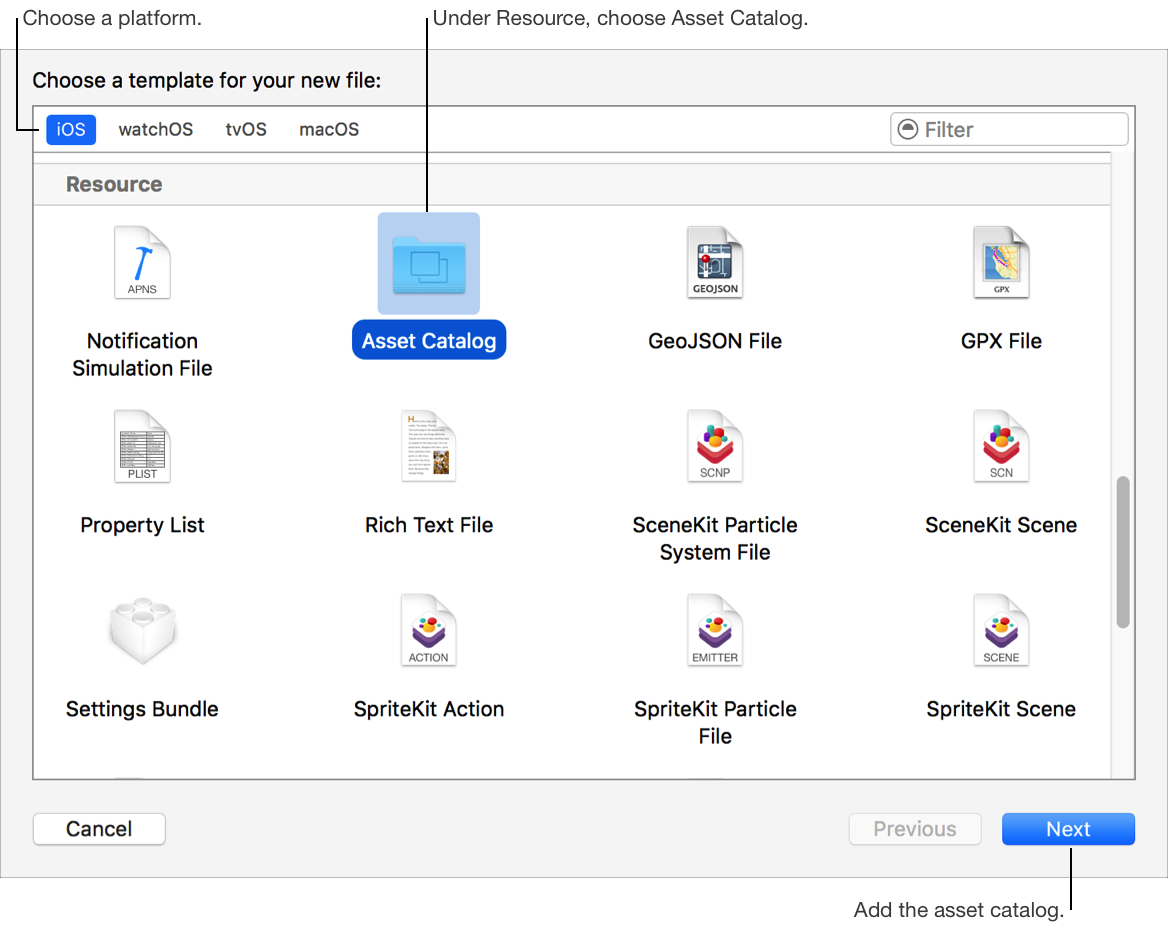Click the template list vertical scrollbar

[x=1123, y=552]
